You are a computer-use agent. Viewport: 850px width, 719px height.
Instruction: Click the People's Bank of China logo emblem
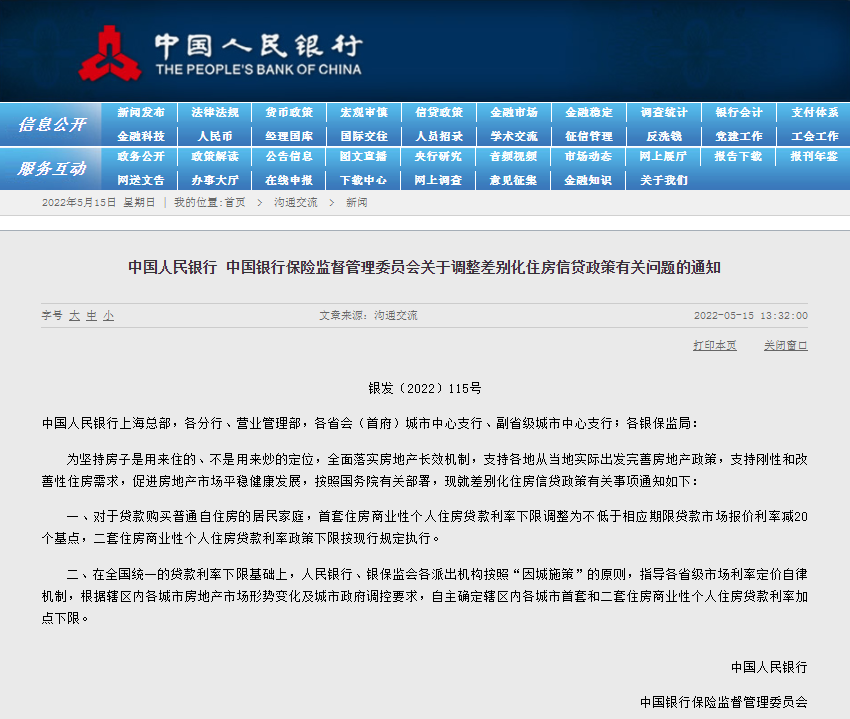[110, 52]
